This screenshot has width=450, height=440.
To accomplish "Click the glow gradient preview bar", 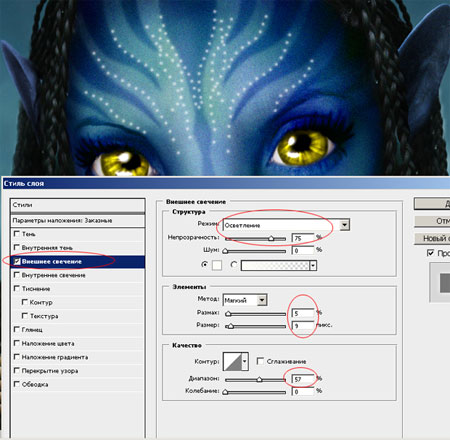I will (x=275, y=265).
